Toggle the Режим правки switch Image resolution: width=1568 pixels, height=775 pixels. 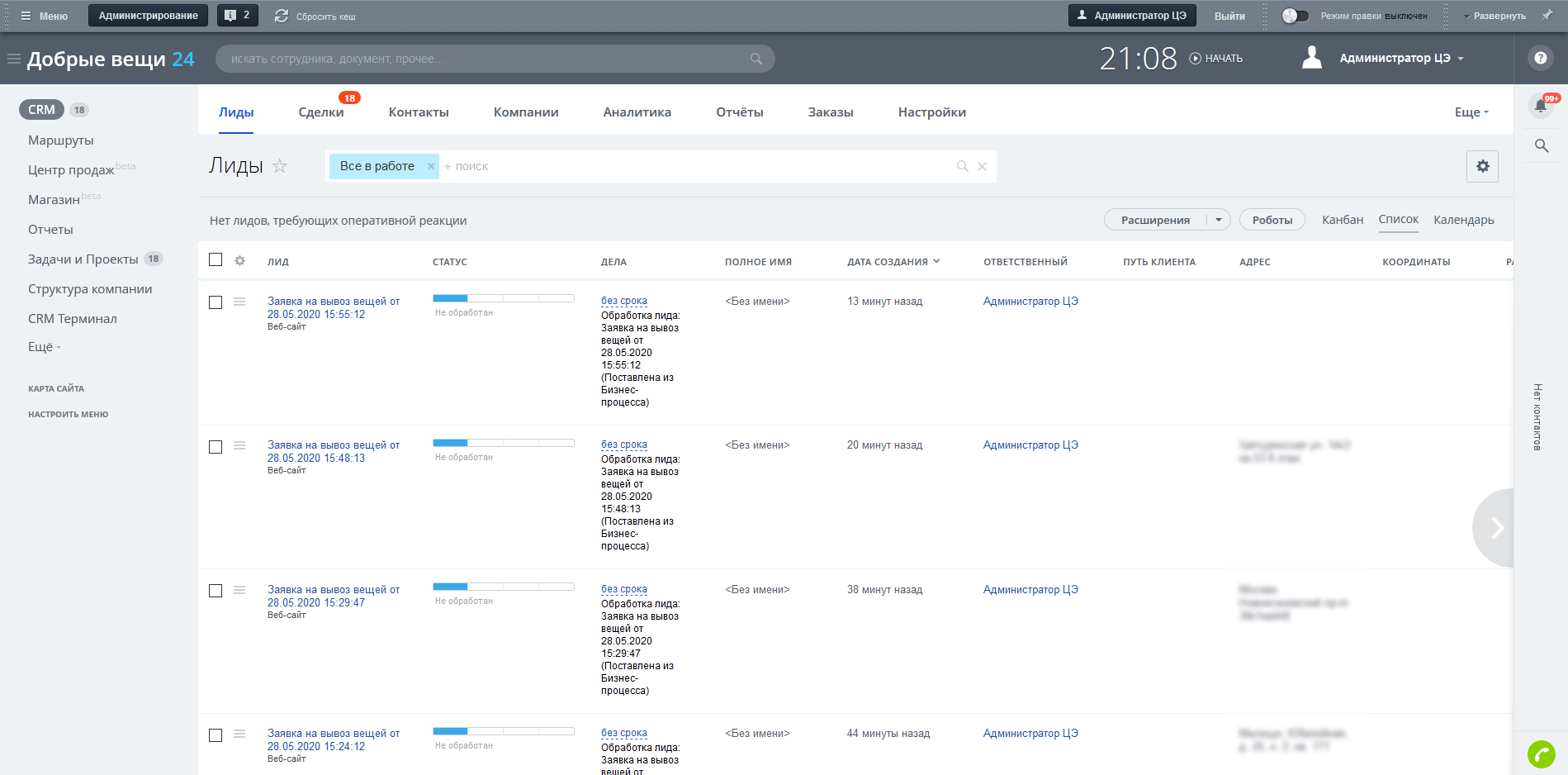click(x=1295, y=16)
